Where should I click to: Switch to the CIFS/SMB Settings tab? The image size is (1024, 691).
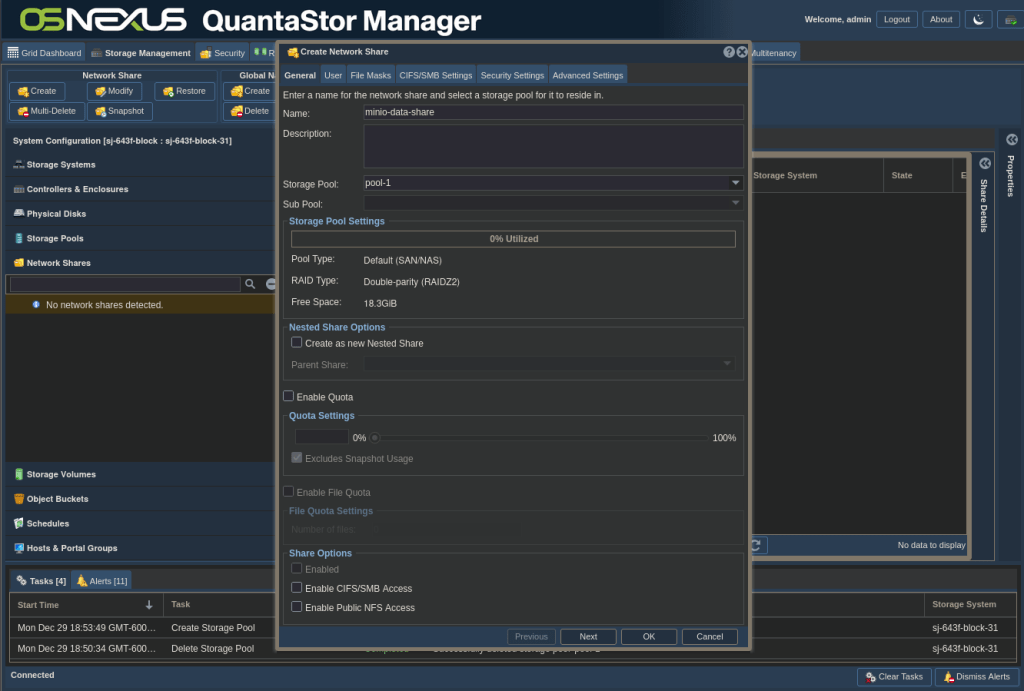point(435,73)
